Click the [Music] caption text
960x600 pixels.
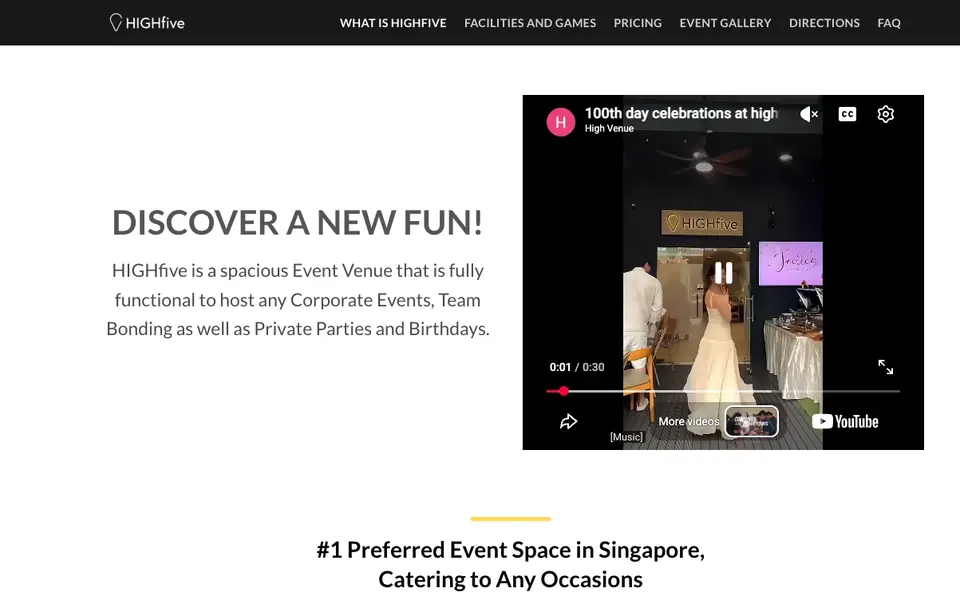(626, 437)
